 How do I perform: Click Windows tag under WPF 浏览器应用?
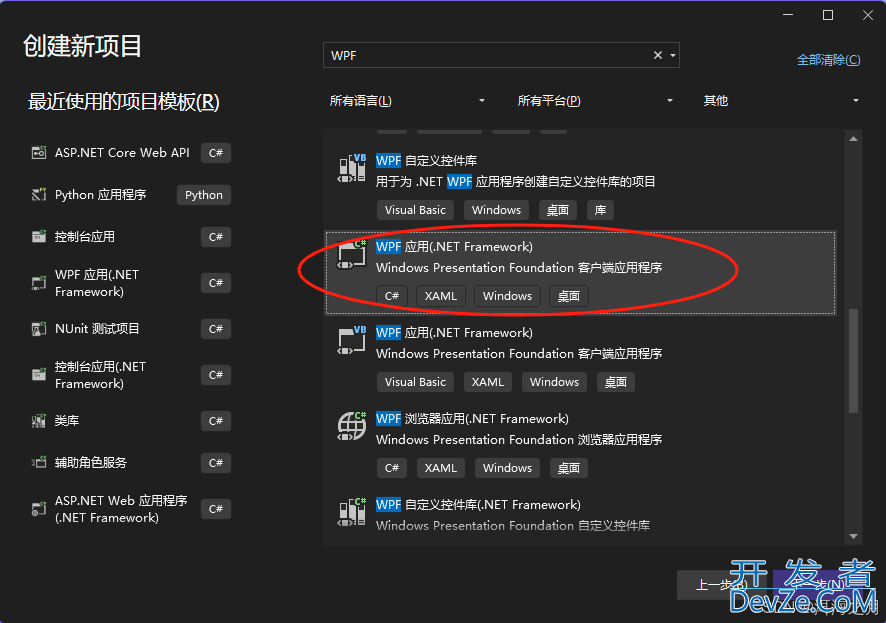coord(507,468)
